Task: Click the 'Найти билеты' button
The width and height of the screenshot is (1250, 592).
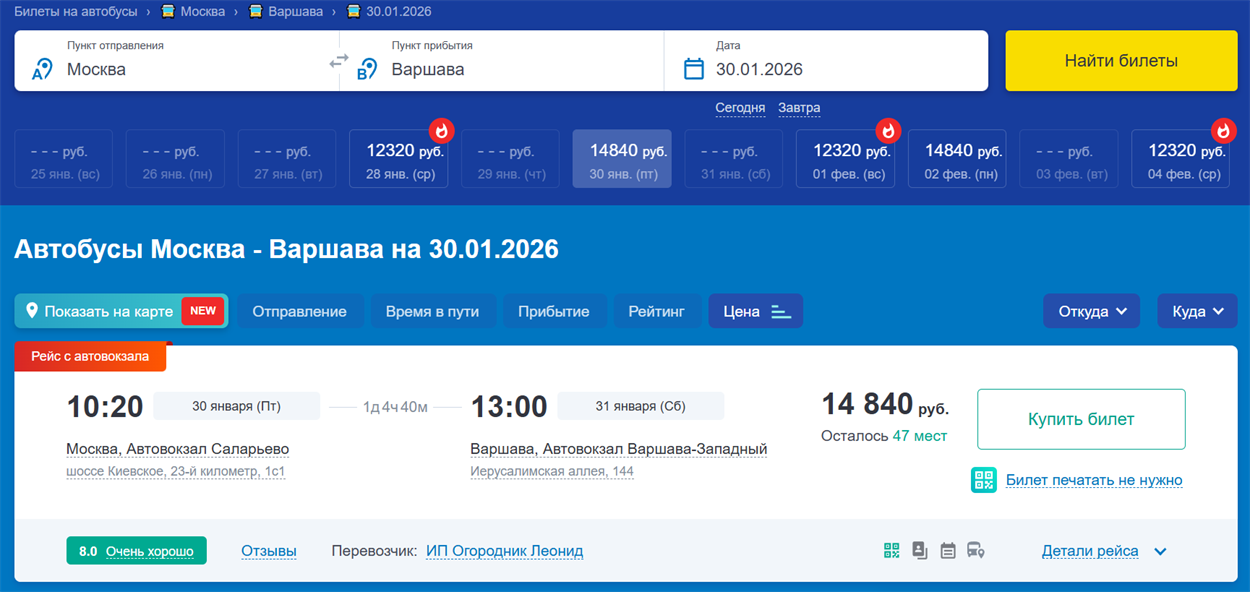Action: click(x=1121, y=61)
